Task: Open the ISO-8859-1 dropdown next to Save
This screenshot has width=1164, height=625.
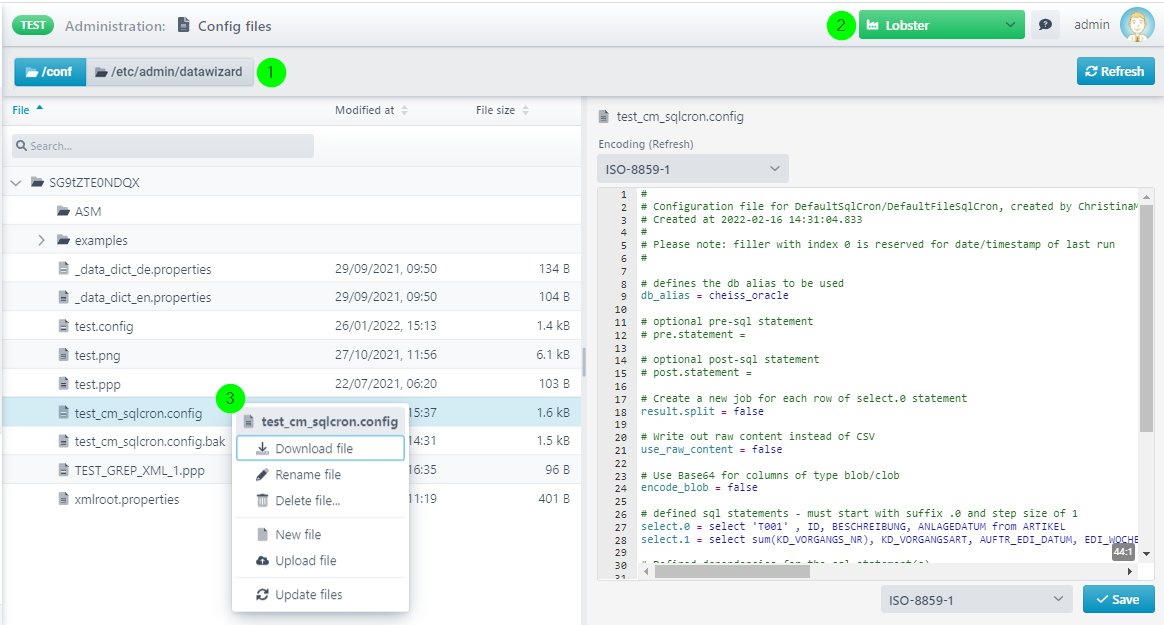Action: (x=976, y=600)
